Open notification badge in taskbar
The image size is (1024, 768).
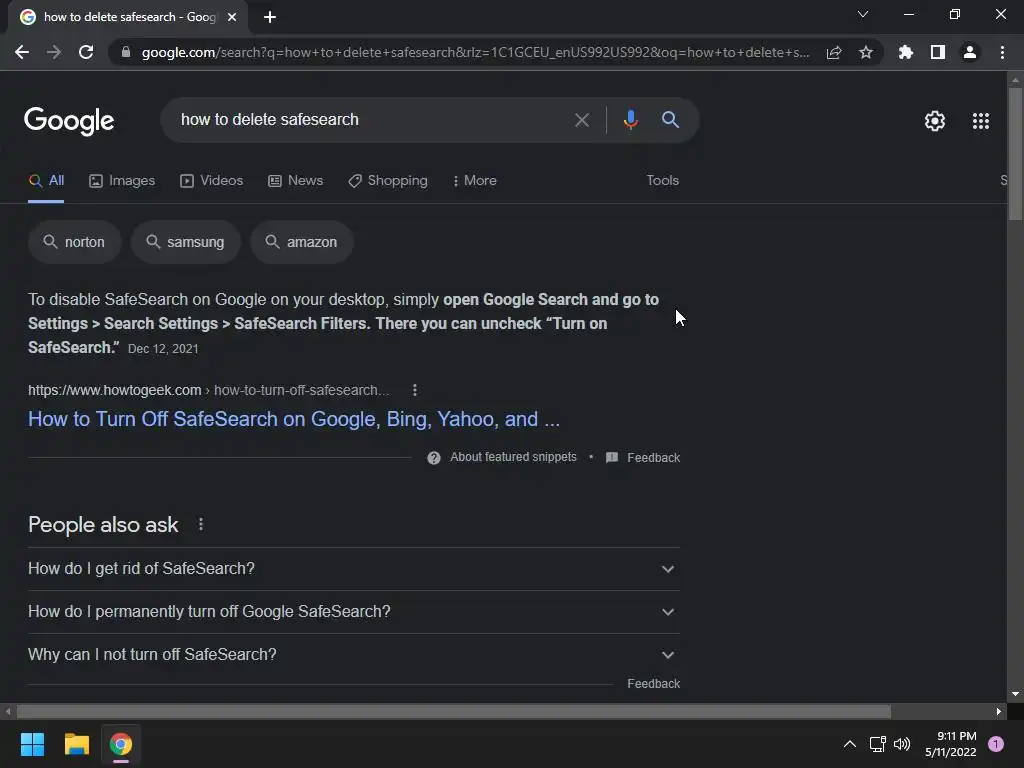tap(996, 744)
